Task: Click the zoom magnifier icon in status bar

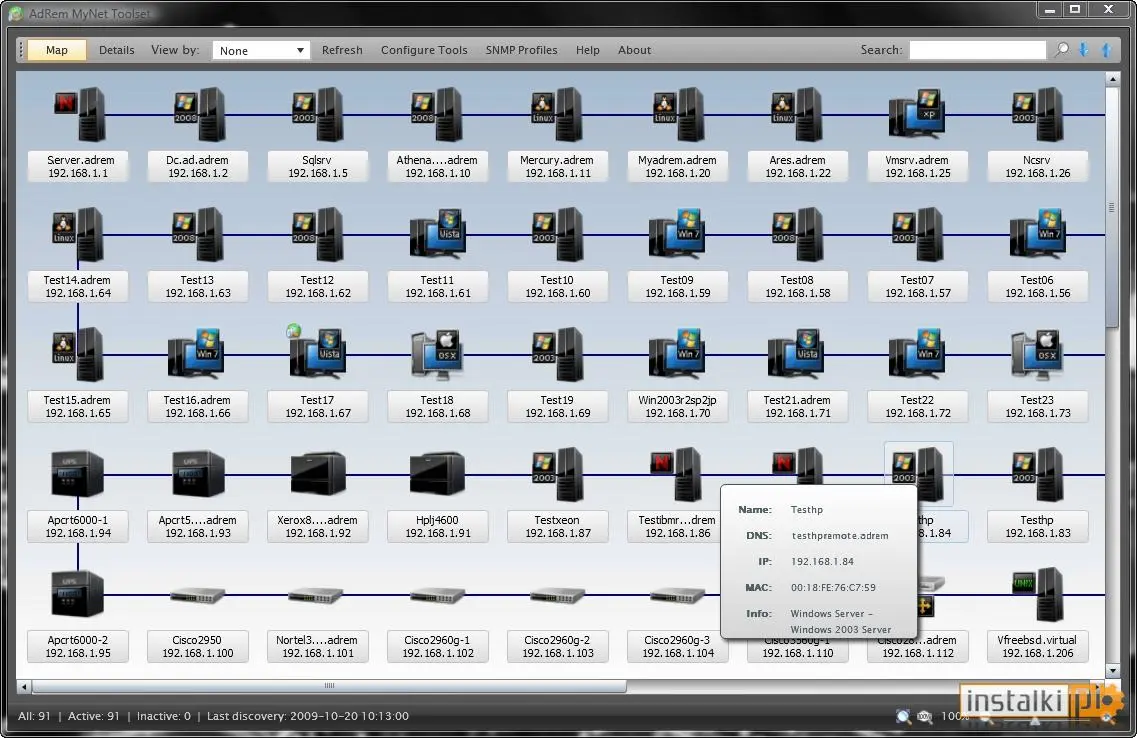Action: coord(903,716)
